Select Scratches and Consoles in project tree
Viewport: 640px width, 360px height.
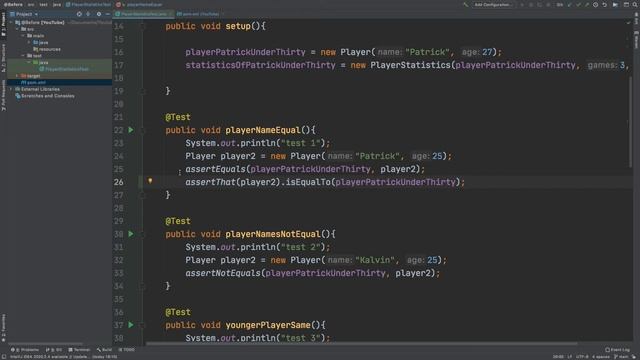(x=45, y=96)
